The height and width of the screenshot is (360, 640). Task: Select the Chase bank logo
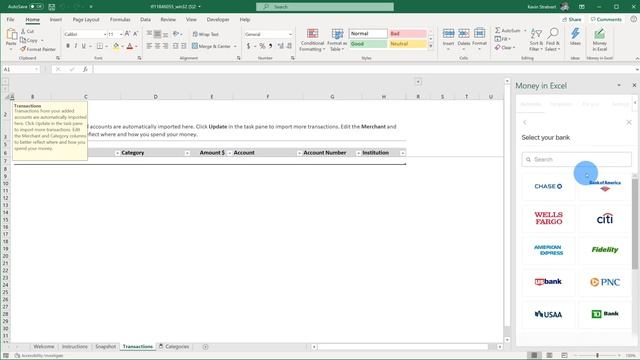click(548, 186)
